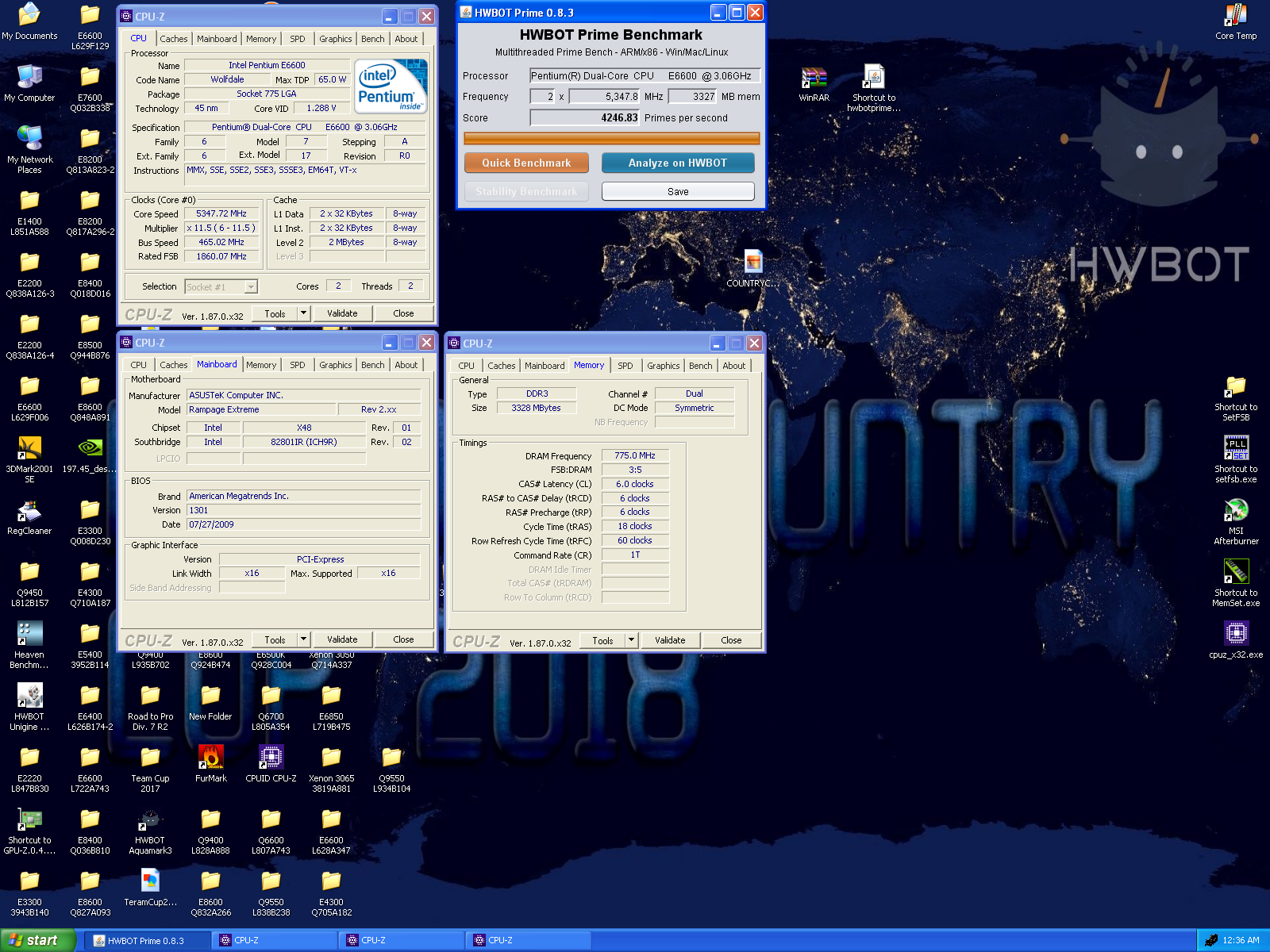This screenshot has height=952, width=1270.
Task: Click Validate in Memory CPU-Z window
Action: [670, 640]
